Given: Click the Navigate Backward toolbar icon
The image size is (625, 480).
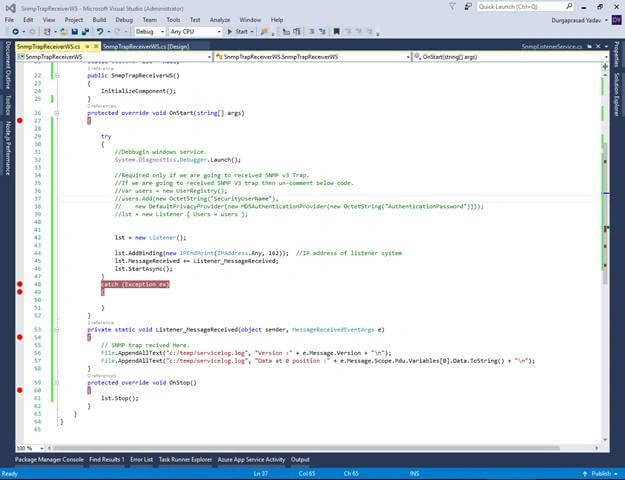Looking at the screenshot, I should (x=15, y=31).
